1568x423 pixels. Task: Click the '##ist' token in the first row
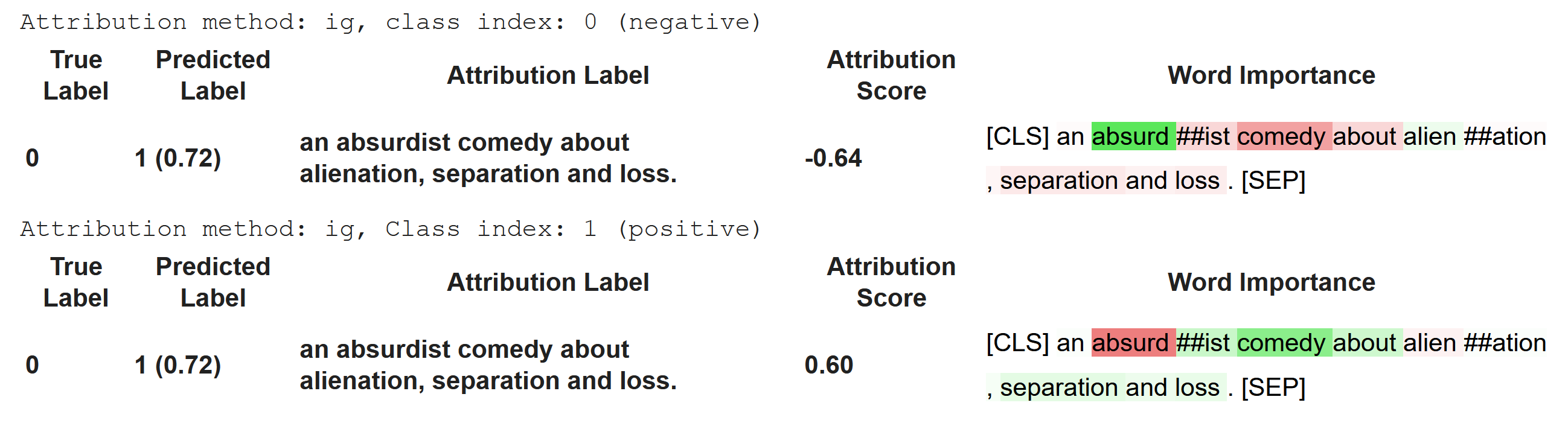(x=1203, y=136)
